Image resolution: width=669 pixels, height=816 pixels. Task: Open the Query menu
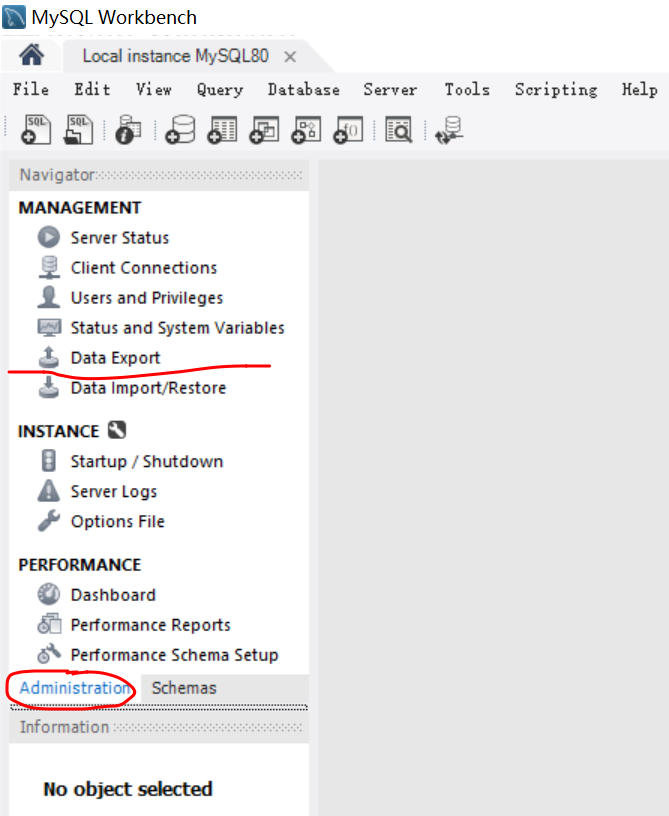tap(220, 90)
